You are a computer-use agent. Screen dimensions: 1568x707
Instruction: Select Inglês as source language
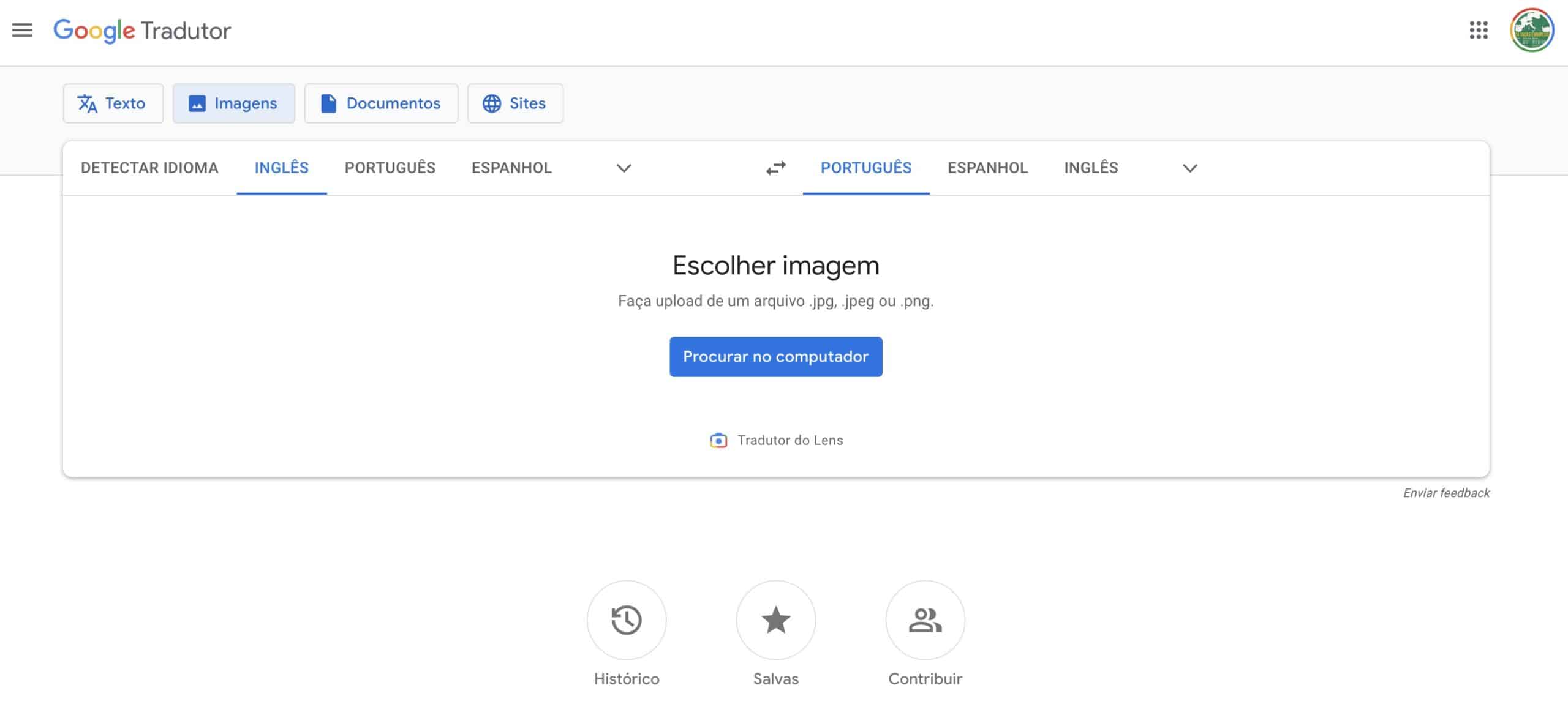282,168
